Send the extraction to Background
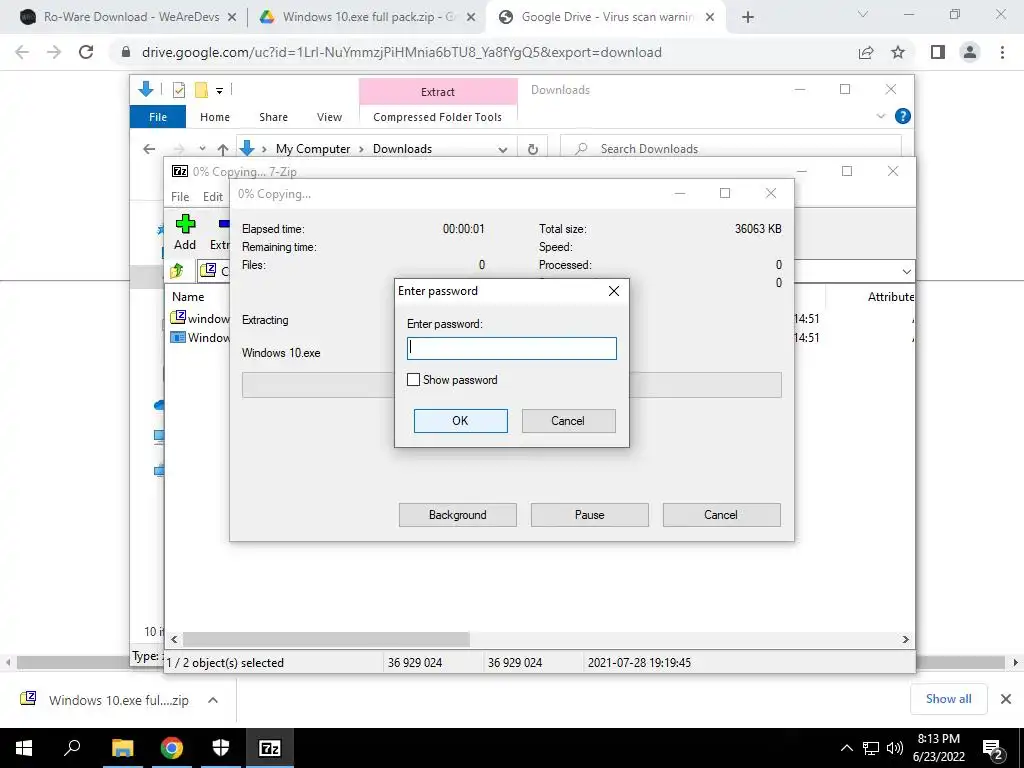The image size is (1024, 768). (457, 515)
